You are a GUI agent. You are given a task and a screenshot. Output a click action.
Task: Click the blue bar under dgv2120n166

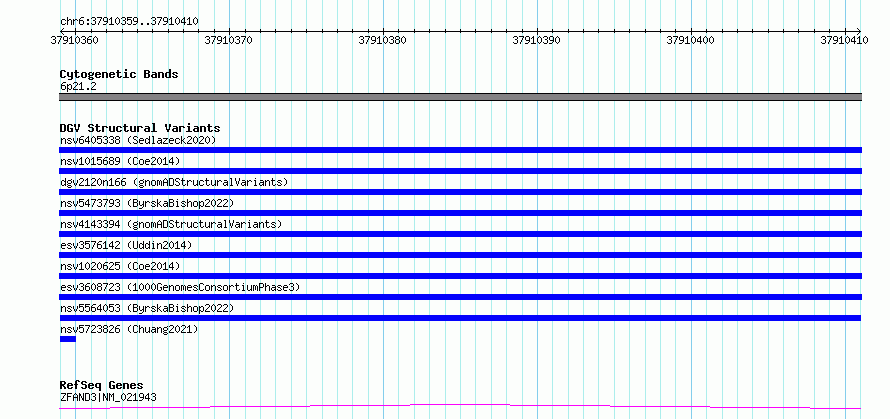click(x=460, y=192)
